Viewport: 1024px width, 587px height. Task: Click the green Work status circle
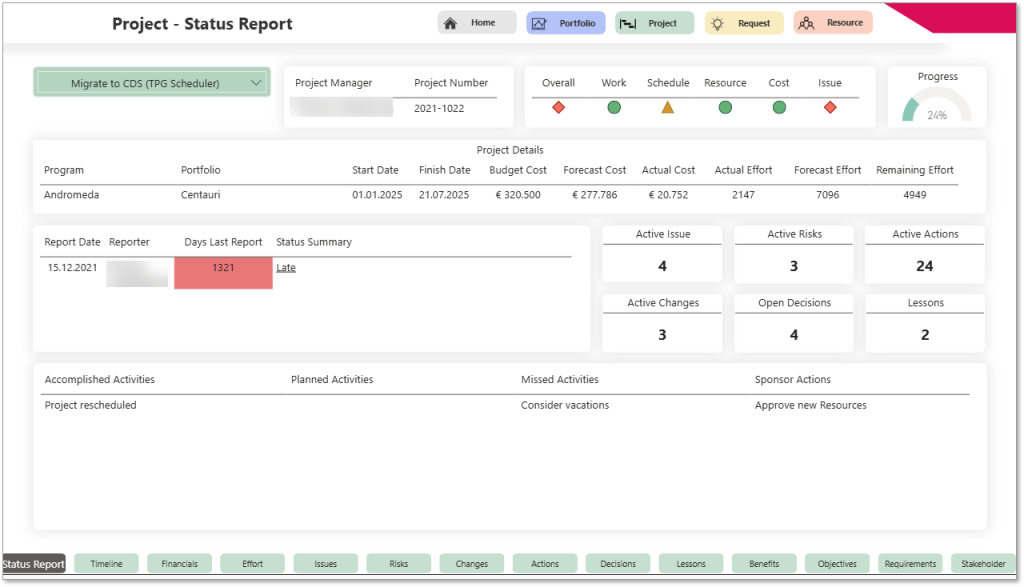tap(613, 106)
